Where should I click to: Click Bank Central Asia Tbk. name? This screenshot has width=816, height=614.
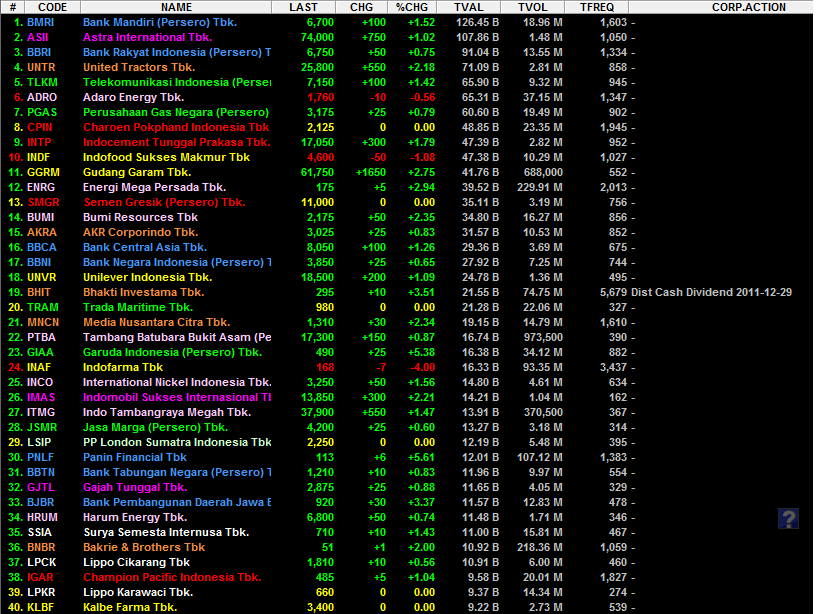tap(145, 247)
